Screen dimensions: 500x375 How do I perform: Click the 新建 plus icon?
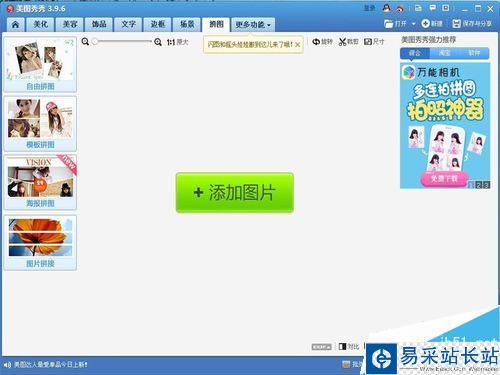point(425,23)
